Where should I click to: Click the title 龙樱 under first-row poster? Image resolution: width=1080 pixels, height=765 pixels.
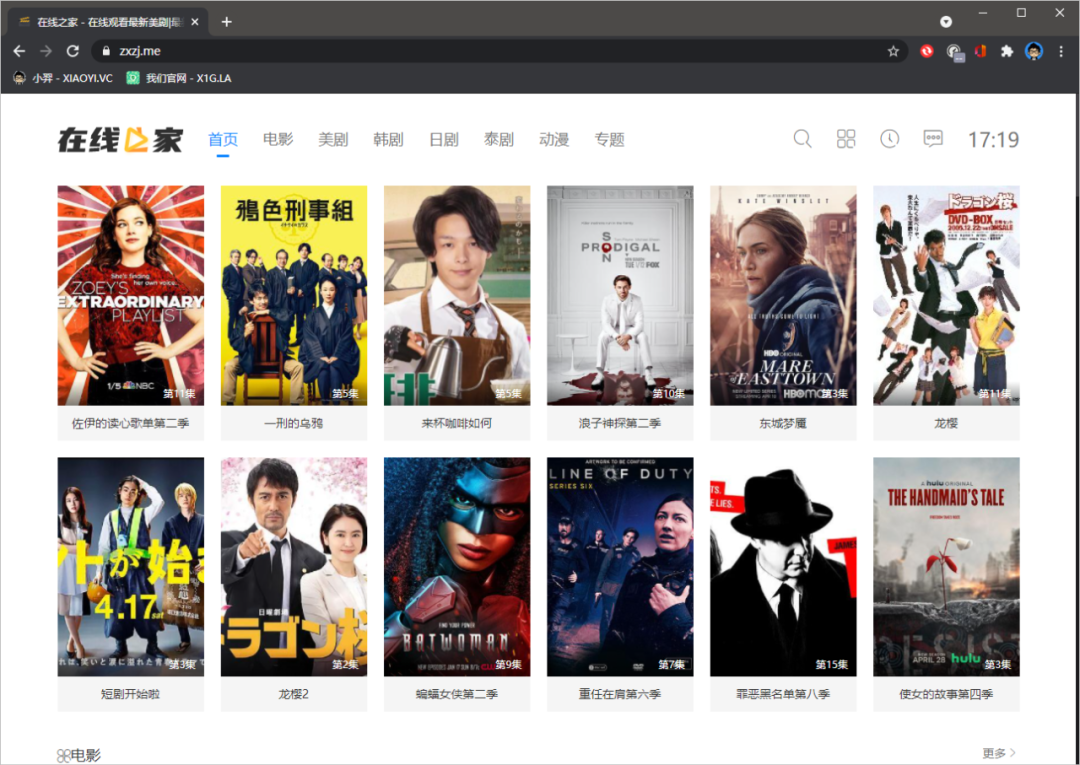click(x=946, y=423)
